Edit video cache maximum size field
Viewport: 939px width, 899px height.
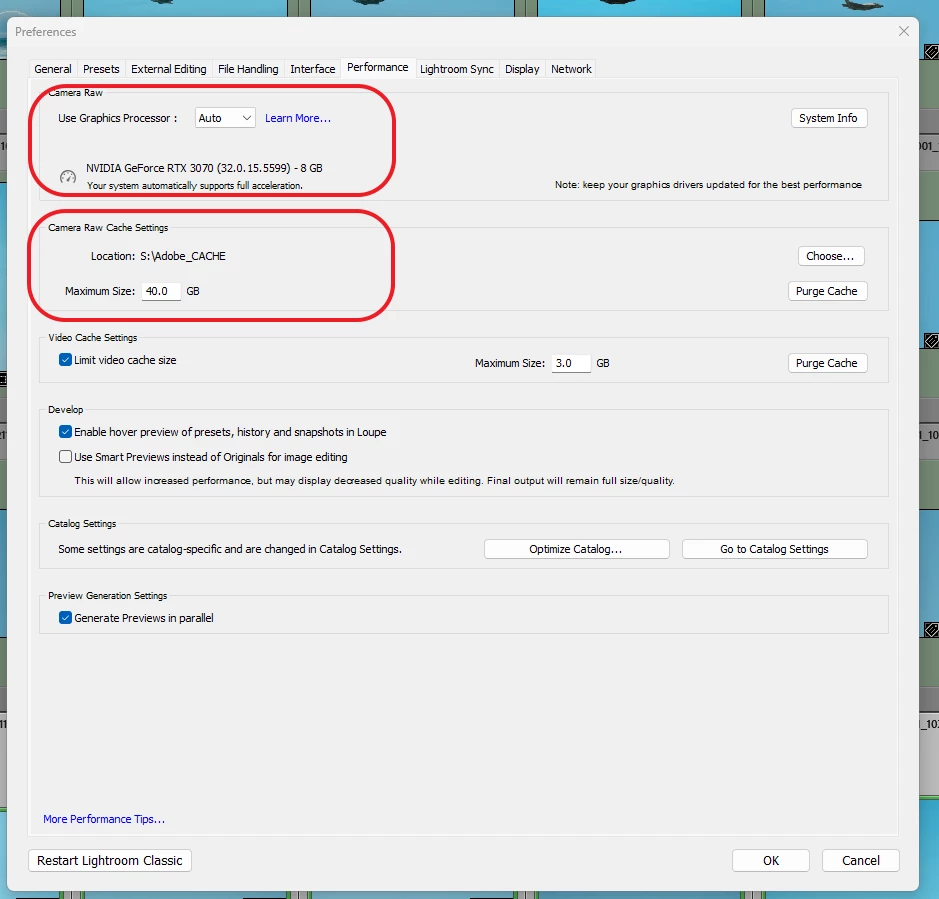click(571, 363)
